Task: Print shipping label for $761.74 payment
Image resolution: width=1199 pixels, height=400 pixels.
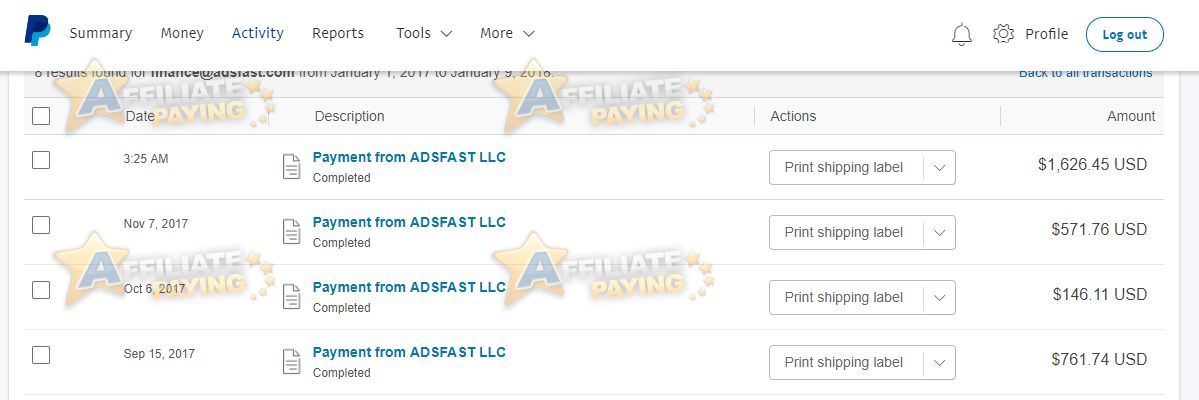Action: (844, 363)
